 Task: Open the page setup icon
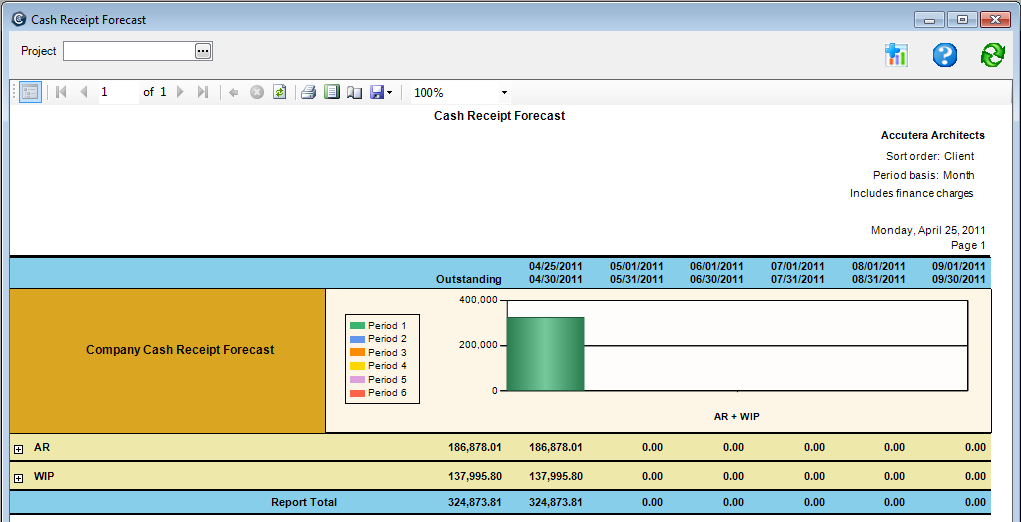[x=354, y=92]
